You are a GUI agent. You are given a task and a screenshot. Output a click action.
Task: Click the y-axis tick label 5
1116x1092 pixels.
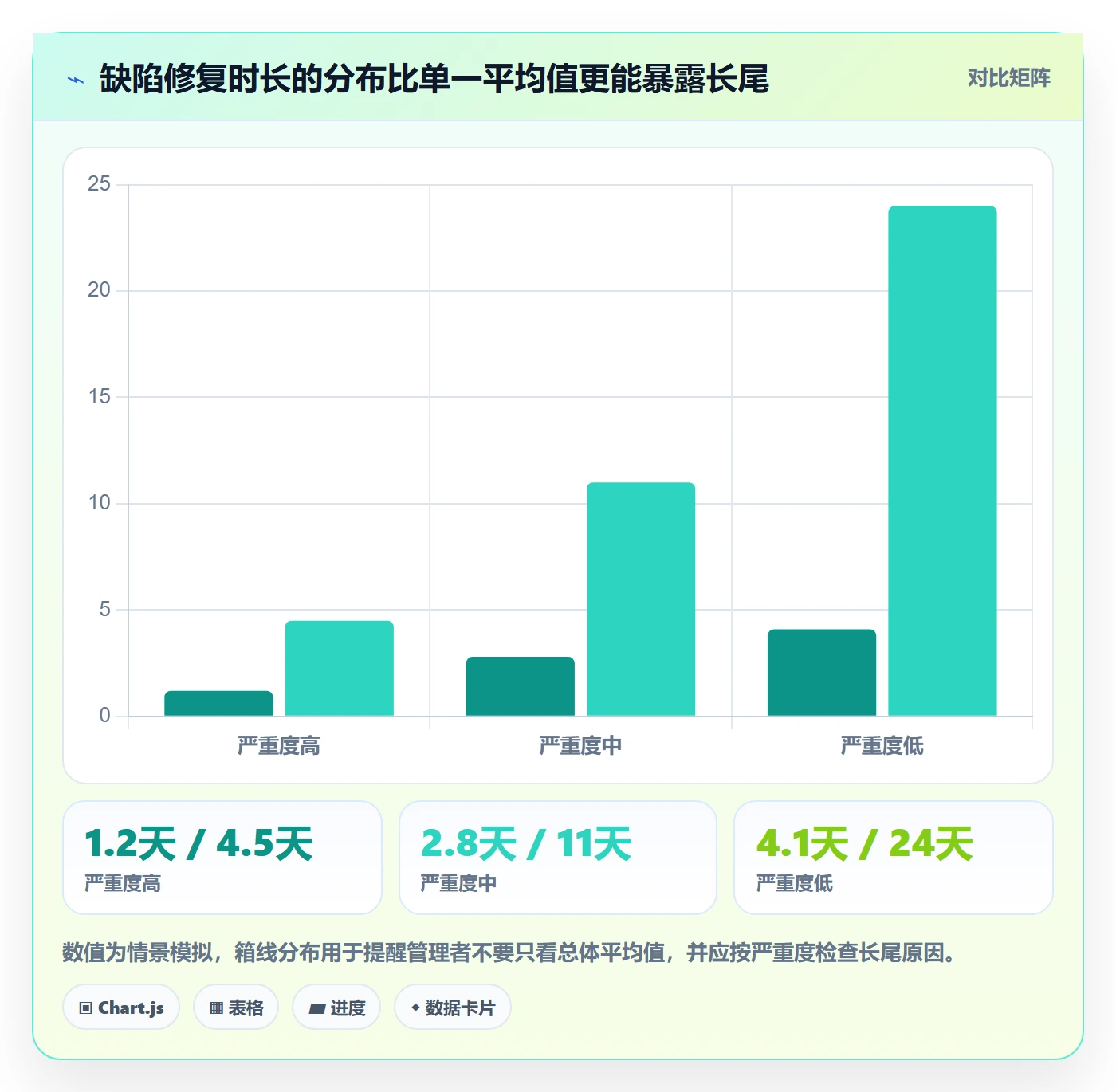[105, 609]
